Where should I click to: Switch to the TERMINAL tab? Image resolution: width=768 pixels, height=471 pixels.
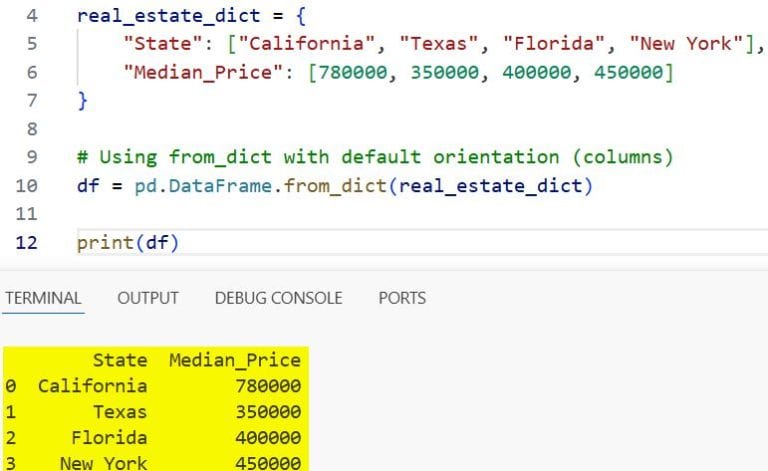(x=43, y=298)
